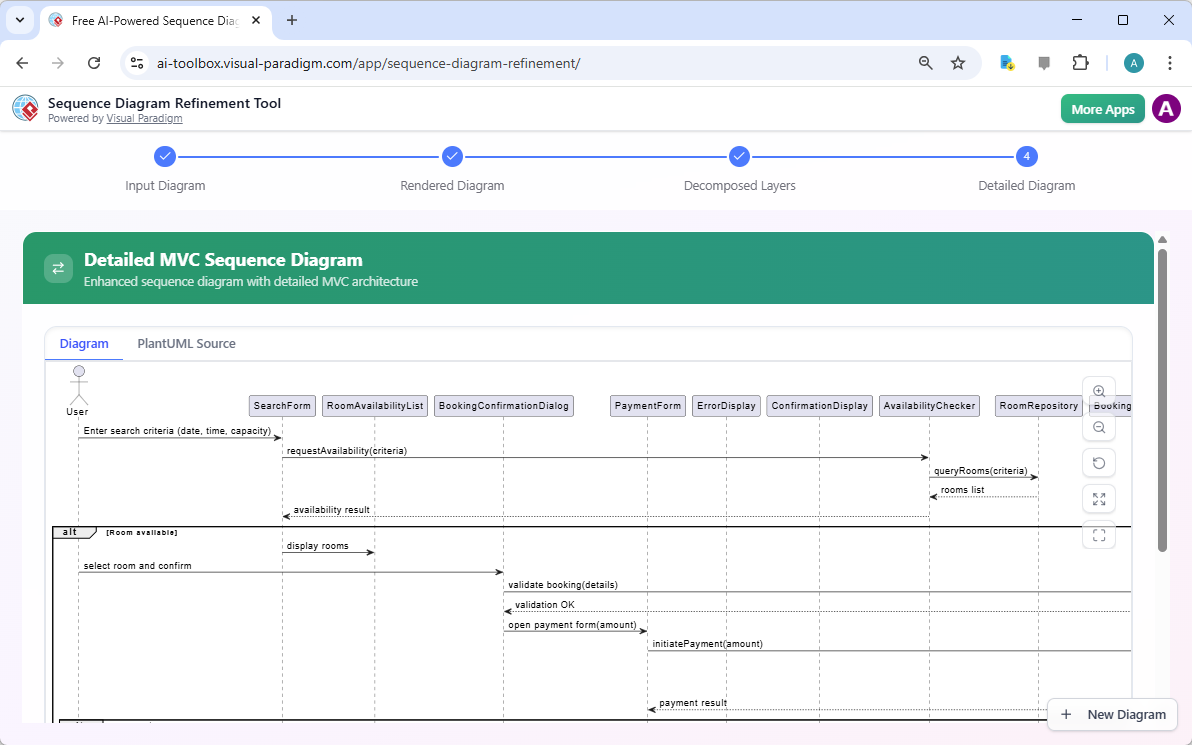The height and width of the screenshot is (745, 1192).
Task: Switch to the PlantUML Source tab
Action: tap(186, 343)
